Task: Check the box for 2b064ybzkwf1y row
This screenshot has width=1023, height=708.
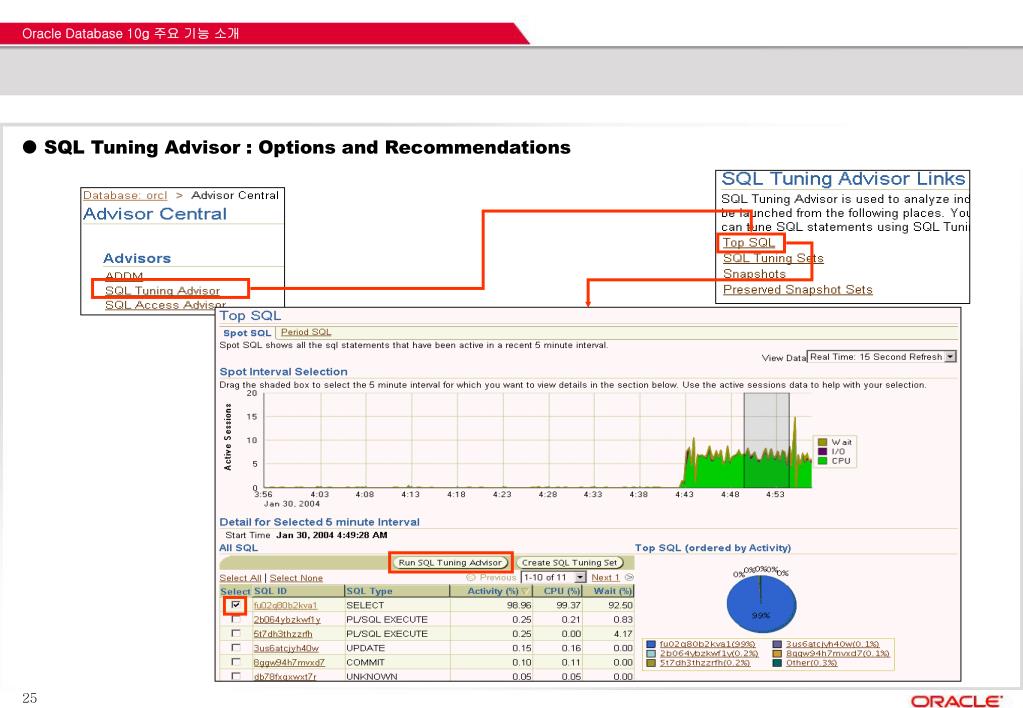Action: pyautogui.click(x=236, y=619)
